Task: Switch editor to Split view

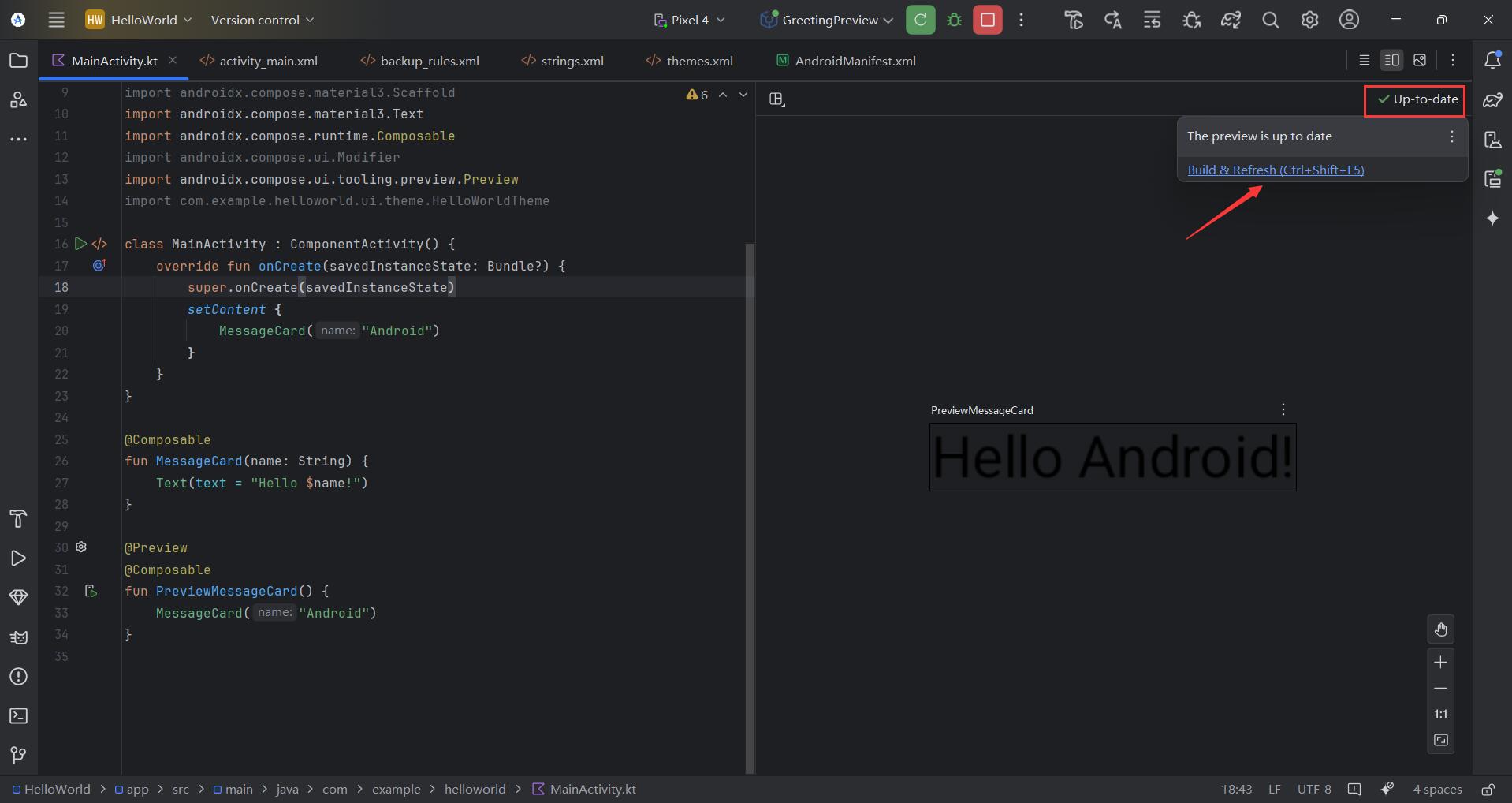Action: pos(1392,60)
